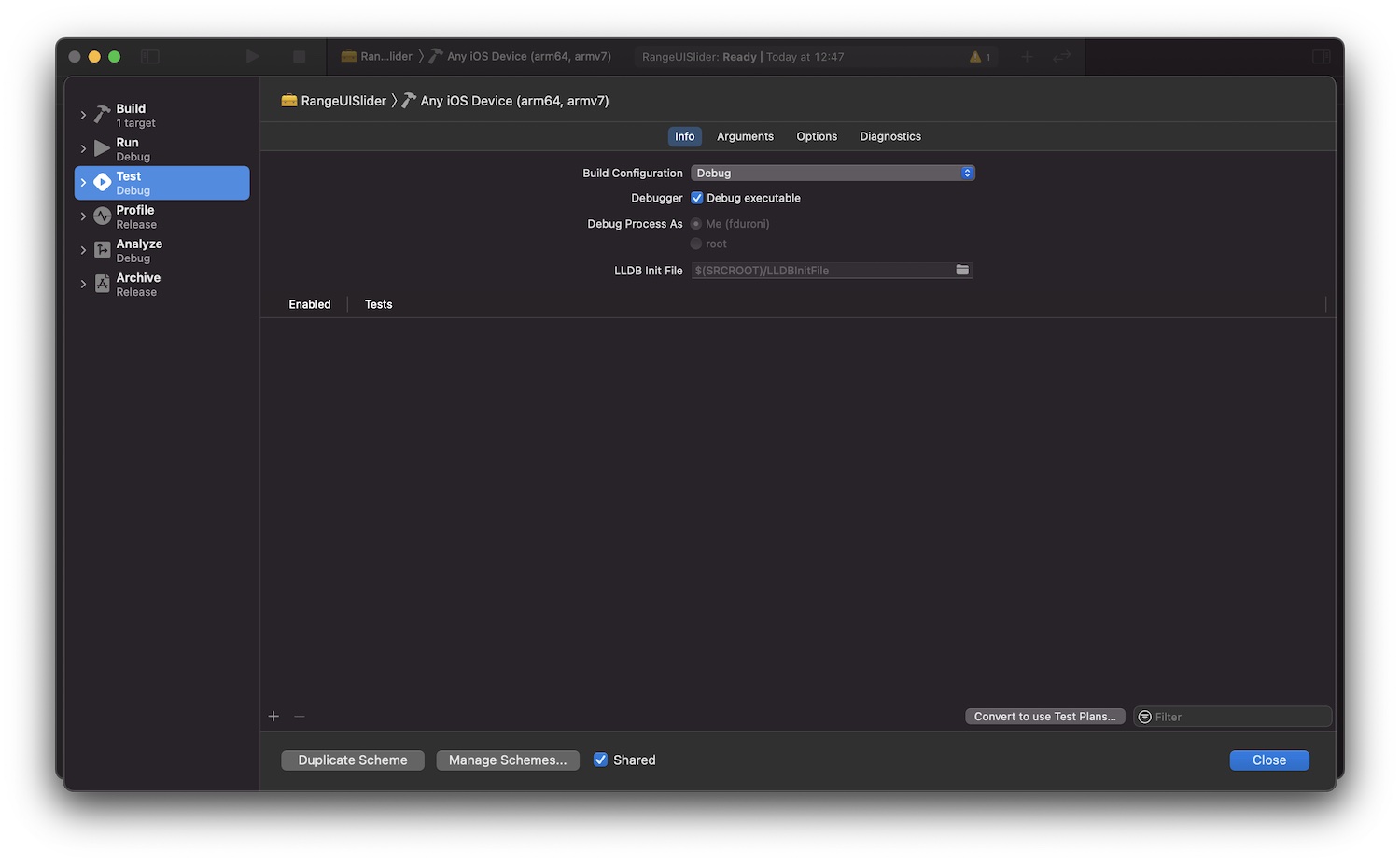Screen dimensions: 1400x865
Task: Select the Build action hammer icon
Action: coord(102,115)
